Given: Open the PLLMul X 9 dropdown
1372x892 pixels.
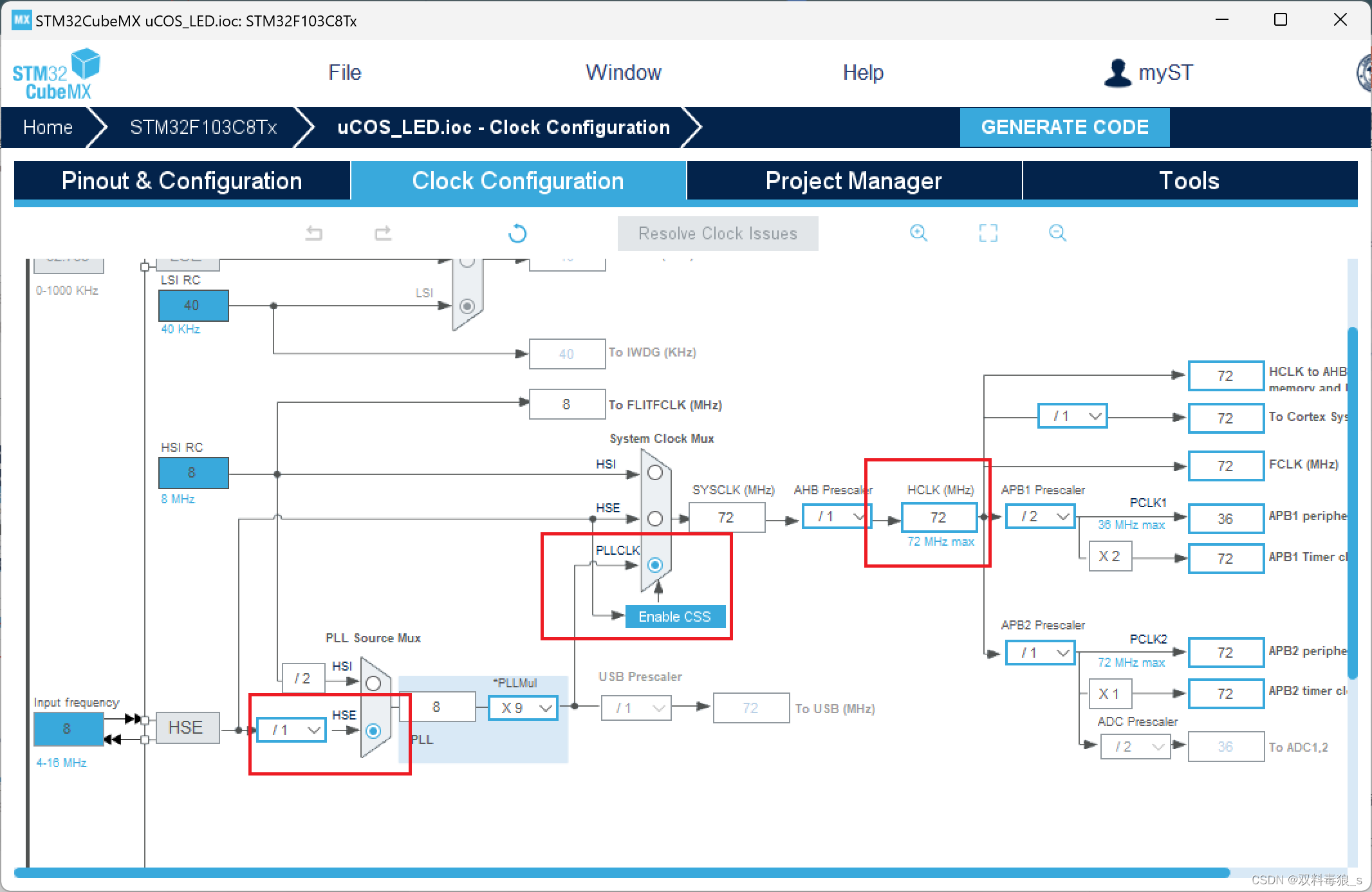Looking at the screenshot, I should pyautogui.click(x=523, y=708).
